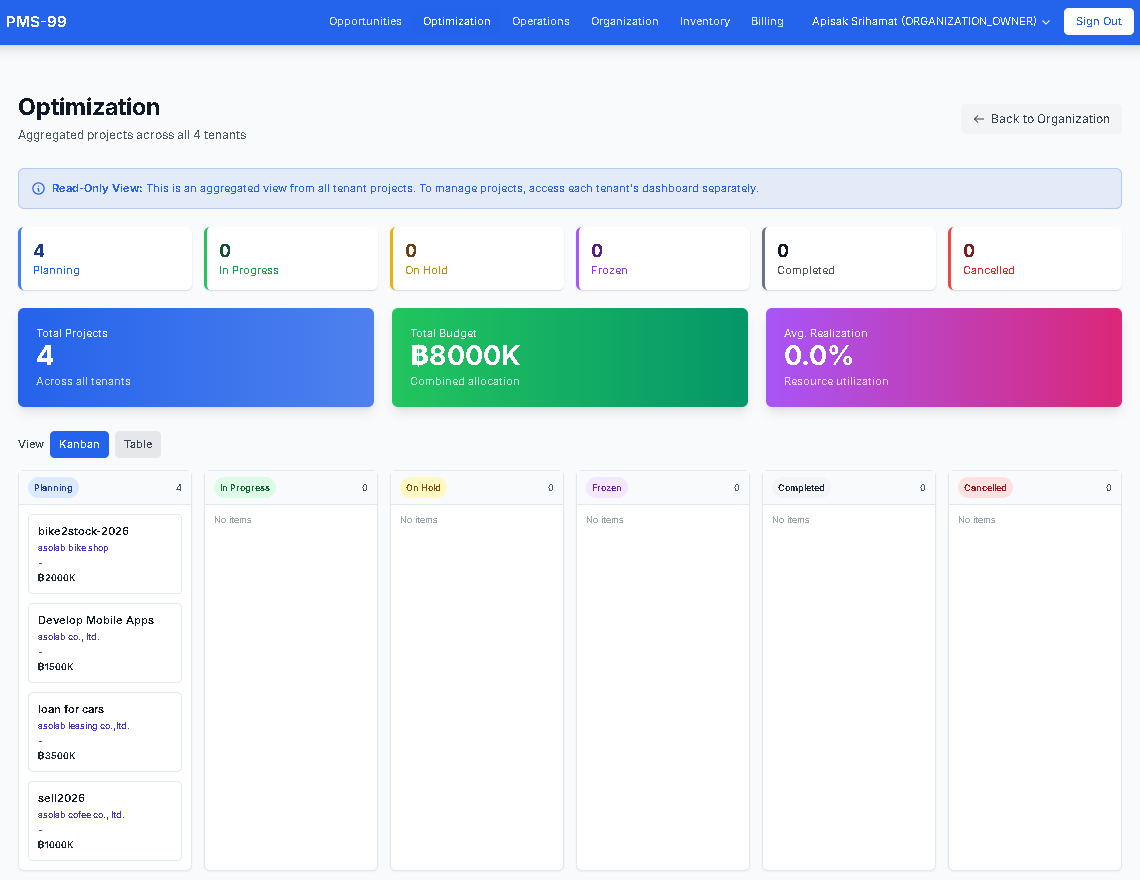The height and width of the screenshot is (880, 1140).
Task: Click the Develop Mobile Apps card
Action: 104,642
